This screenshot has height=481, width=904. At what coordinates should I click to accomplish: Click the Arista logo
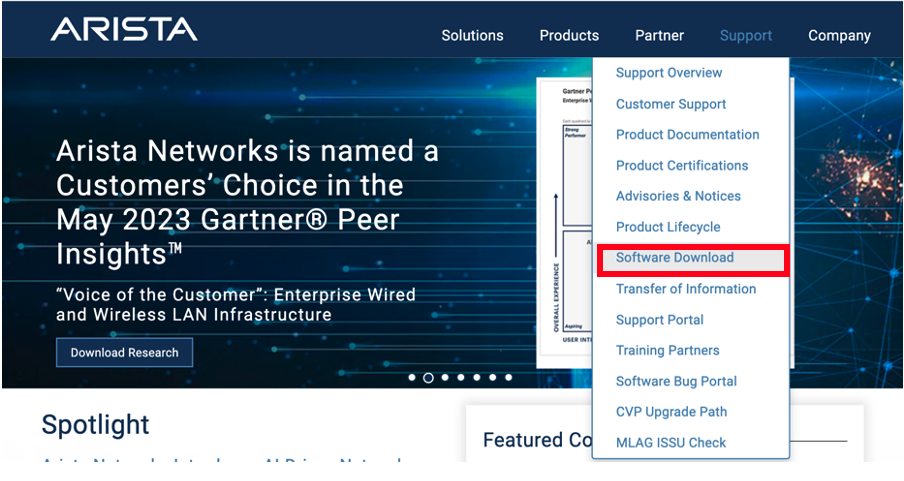(123, 29)
